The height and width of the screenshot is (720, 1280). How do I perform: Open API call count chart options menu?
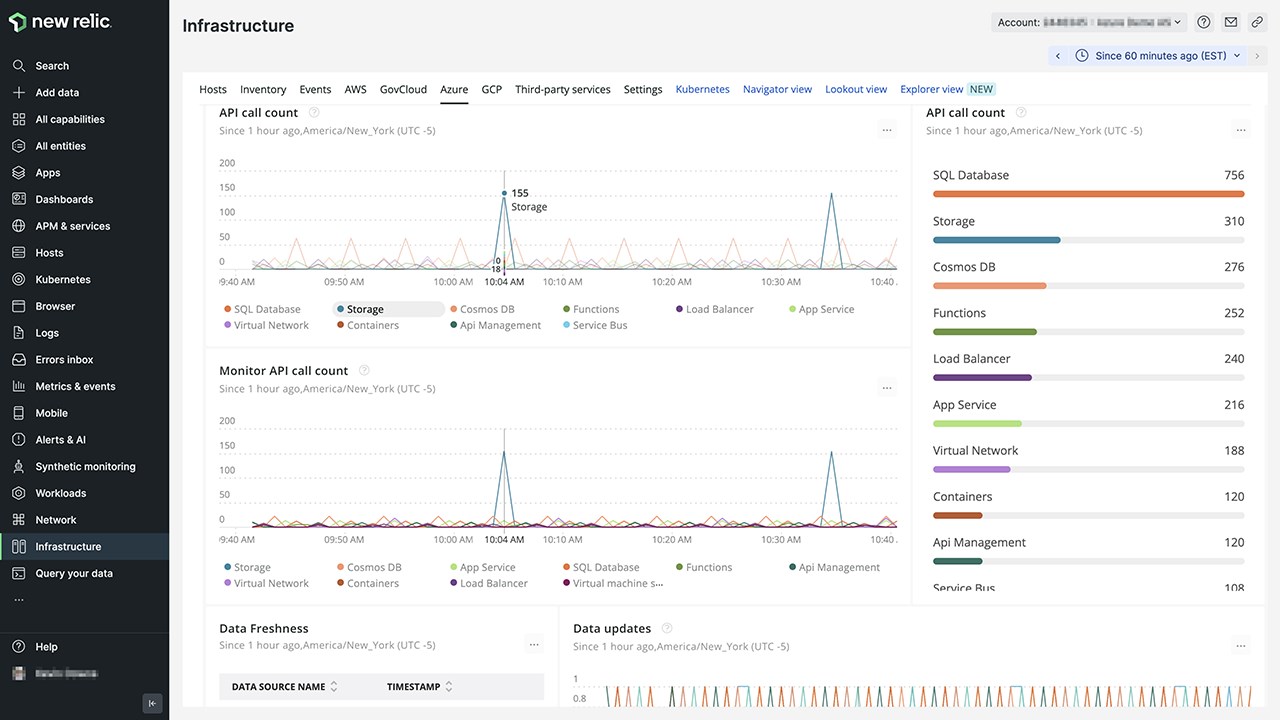click(887, 130)
